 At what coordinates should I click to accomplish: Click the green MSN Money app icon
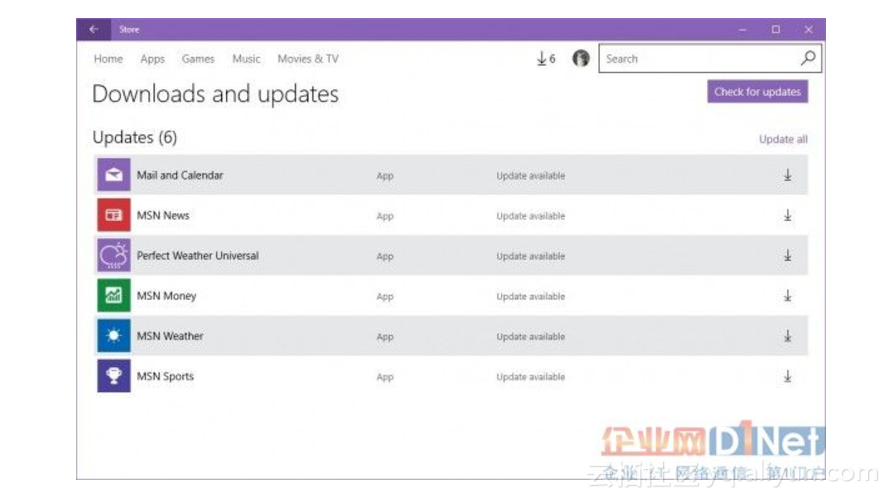pyautogui.click(x=114, y=295)
